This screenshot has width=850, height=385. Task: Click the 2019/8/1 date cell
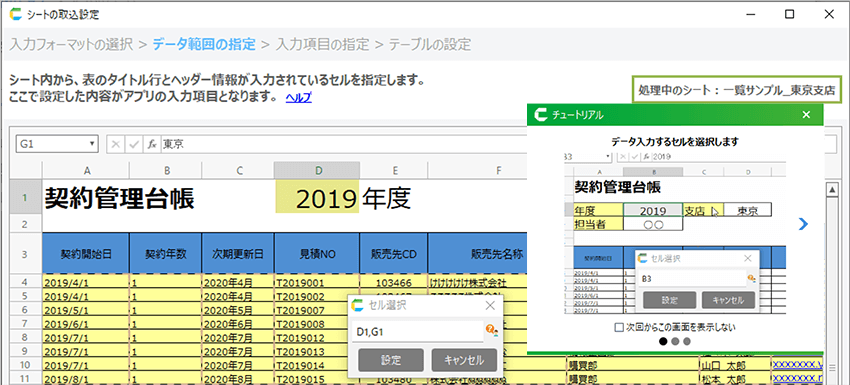coord(86,378)
